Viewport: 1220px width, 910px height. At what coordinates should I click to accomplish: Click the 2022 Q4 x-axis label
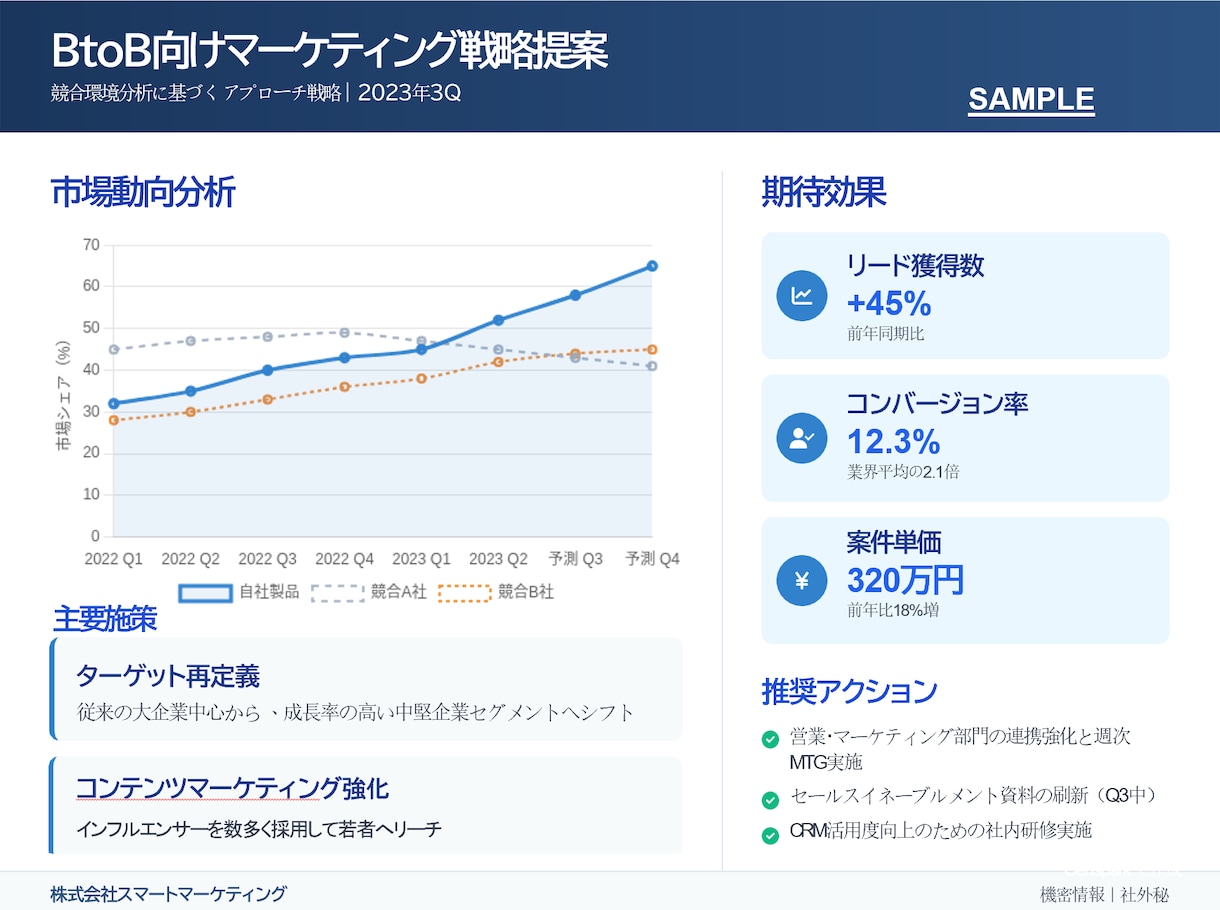coord(345,559)
